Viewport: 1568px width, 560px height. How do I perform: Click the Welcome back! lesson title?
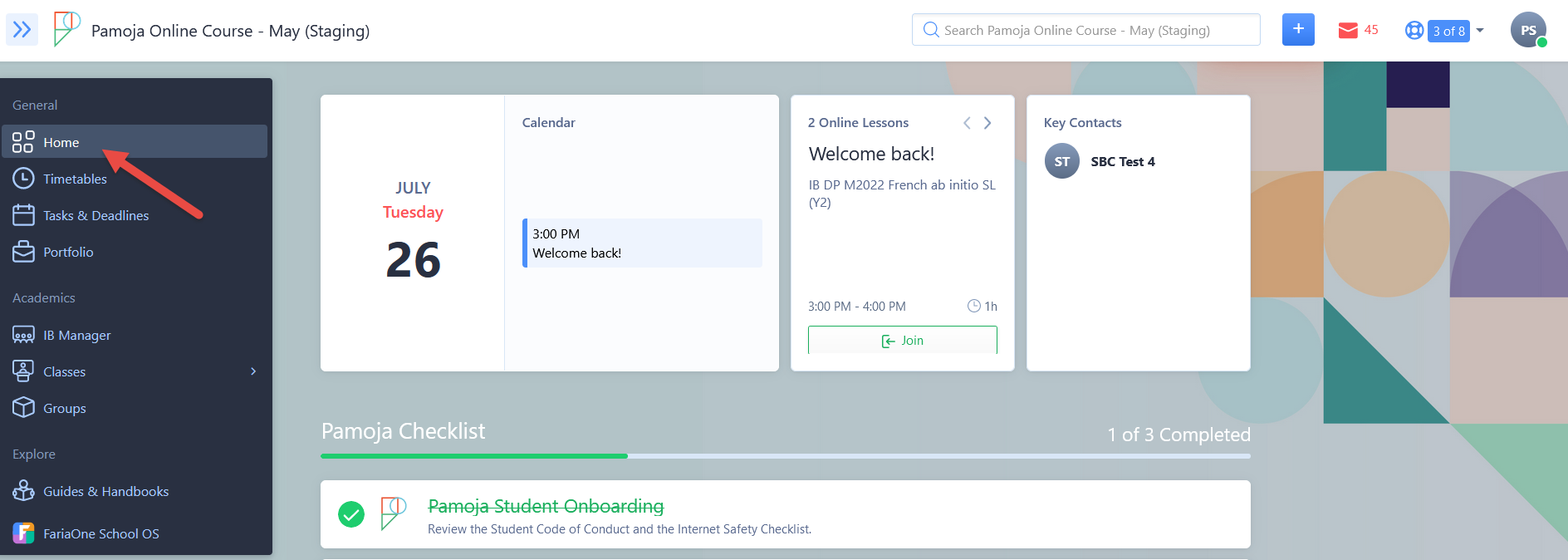pos(871,154)
